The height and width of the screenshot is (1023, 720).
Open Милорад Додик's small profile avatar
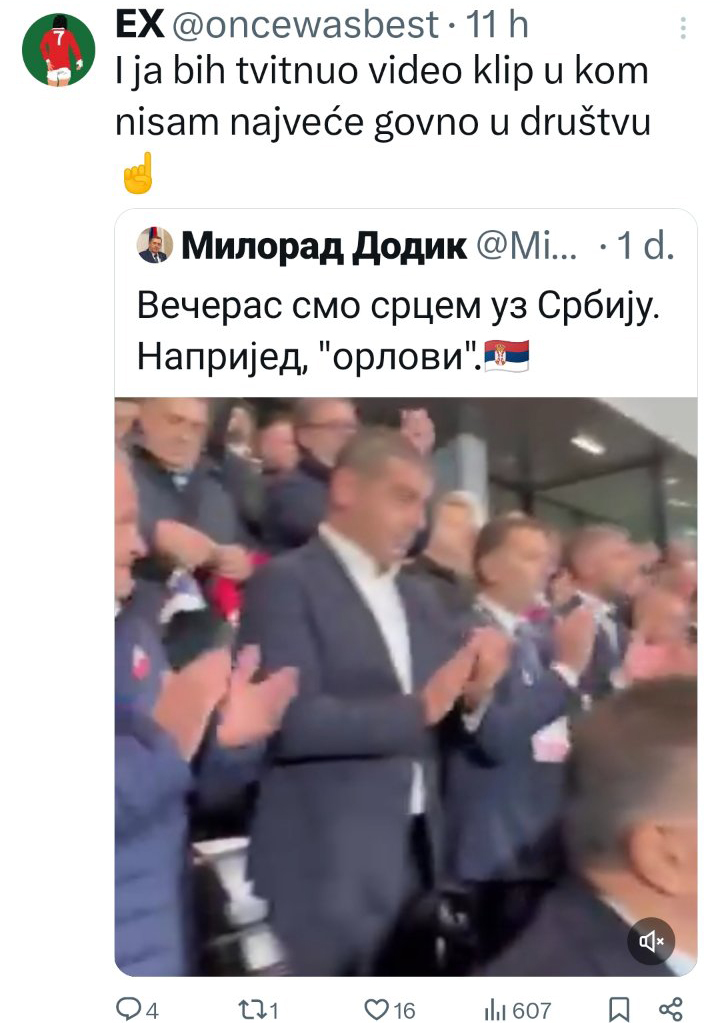coord(155,245)
